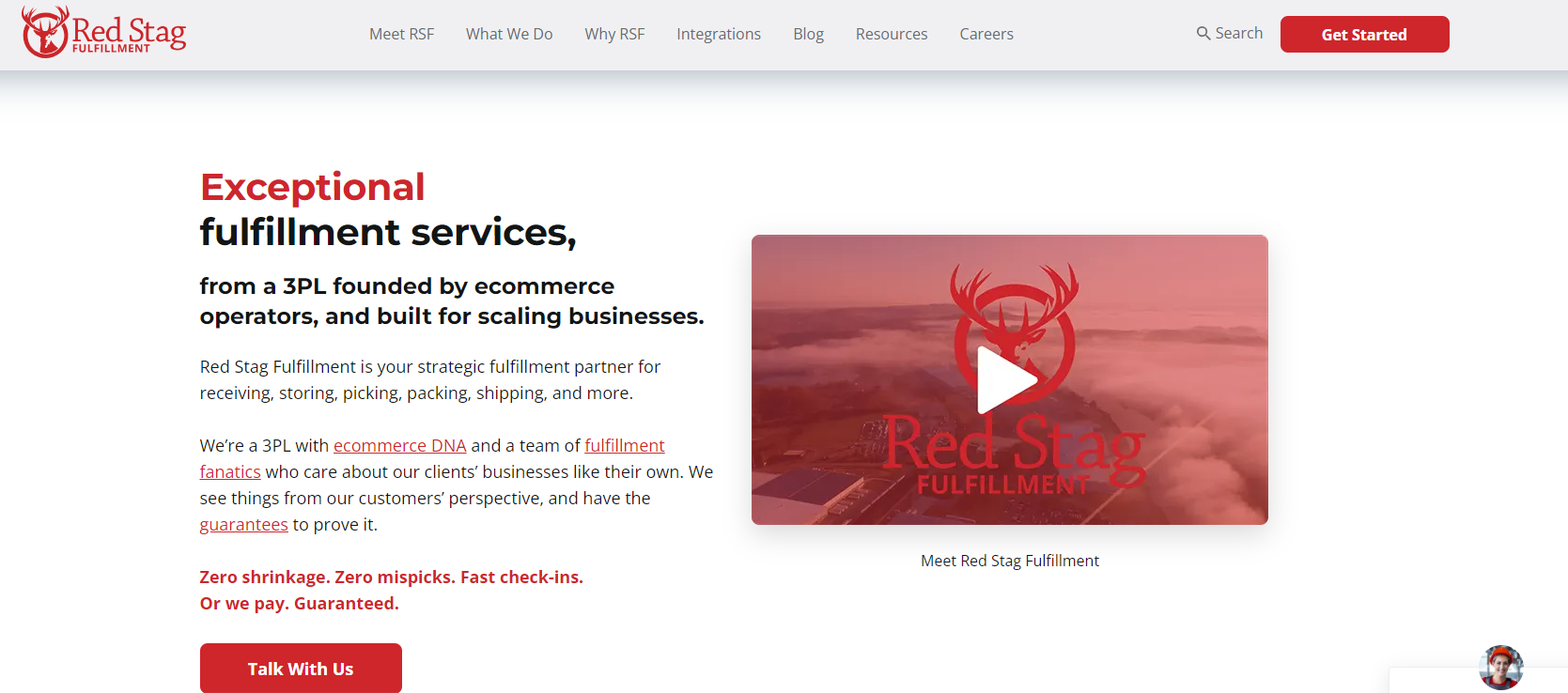Click the Talk With Us button
Screen dimensions: 1568x693
[301, 669]
